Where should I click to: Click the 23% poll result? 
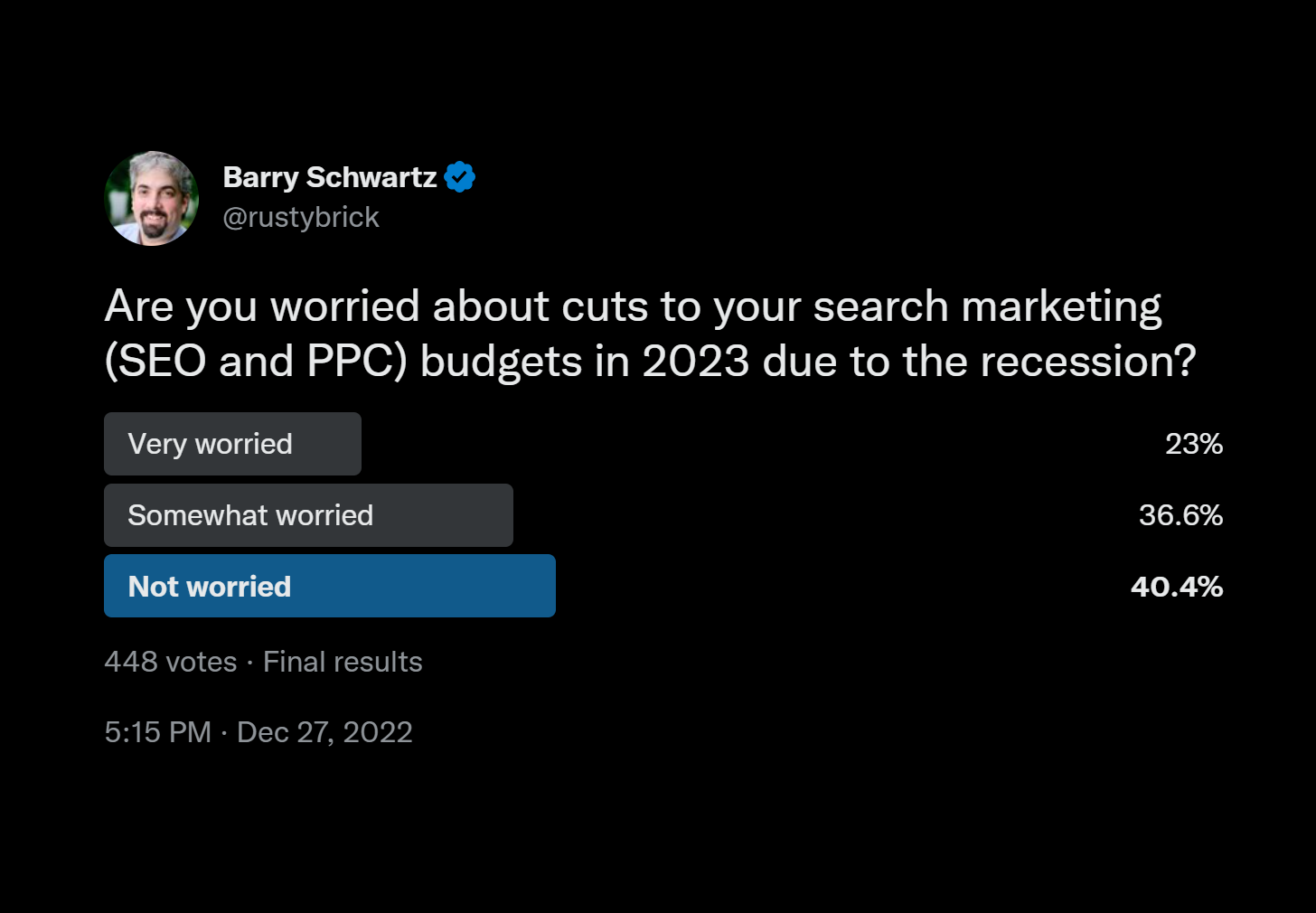pyautogui.click(x=1194, y=444)
